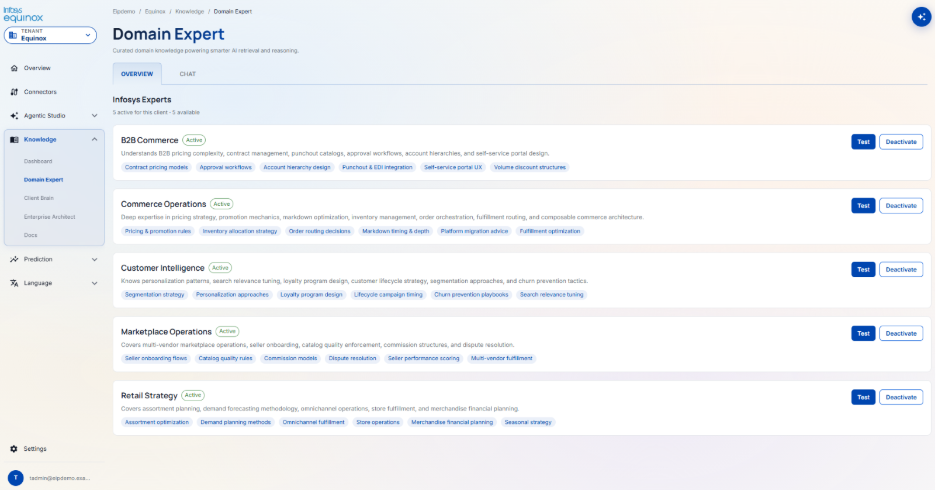The width and height of the screenshot is (936, 490).
Task: Click the Seasonal strategy tag
Action: click(528, 423)
